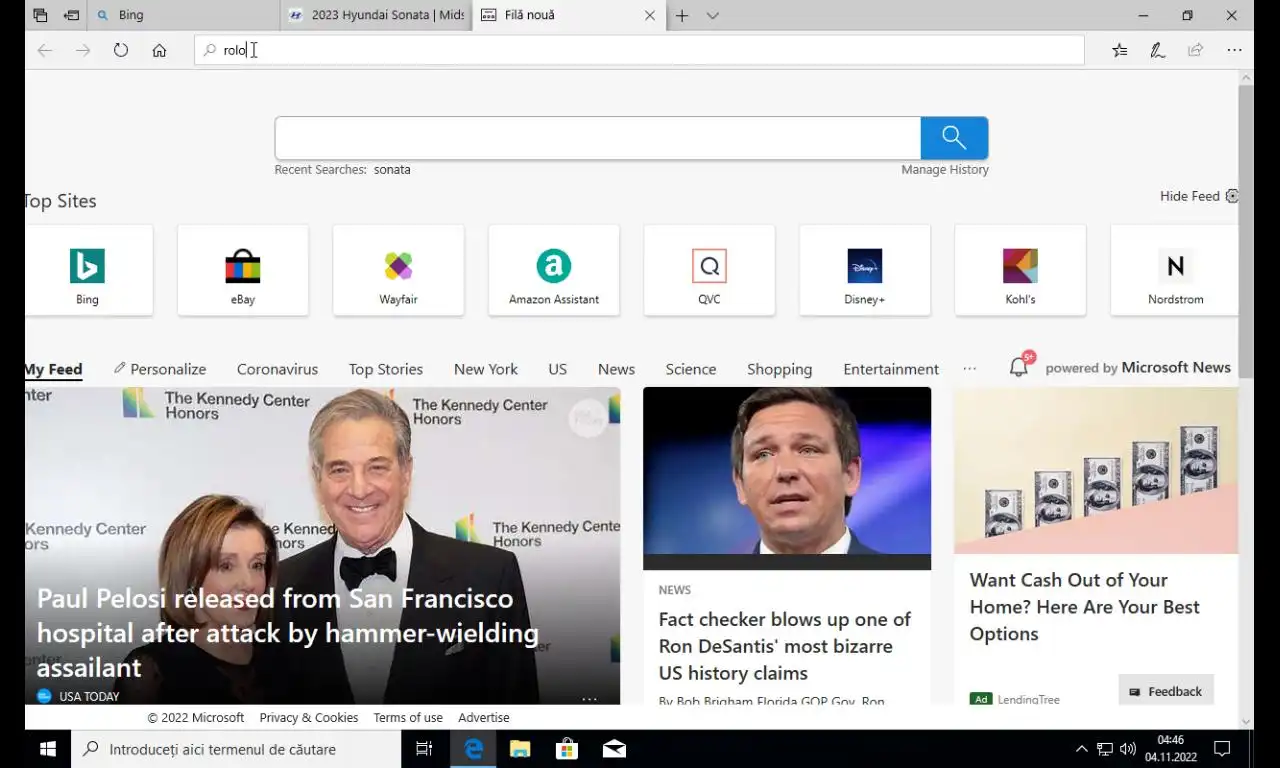Open recent search sonata
Image resolution: width=1280 pixels, height=768 pixels.
click(x=392, y=170)
